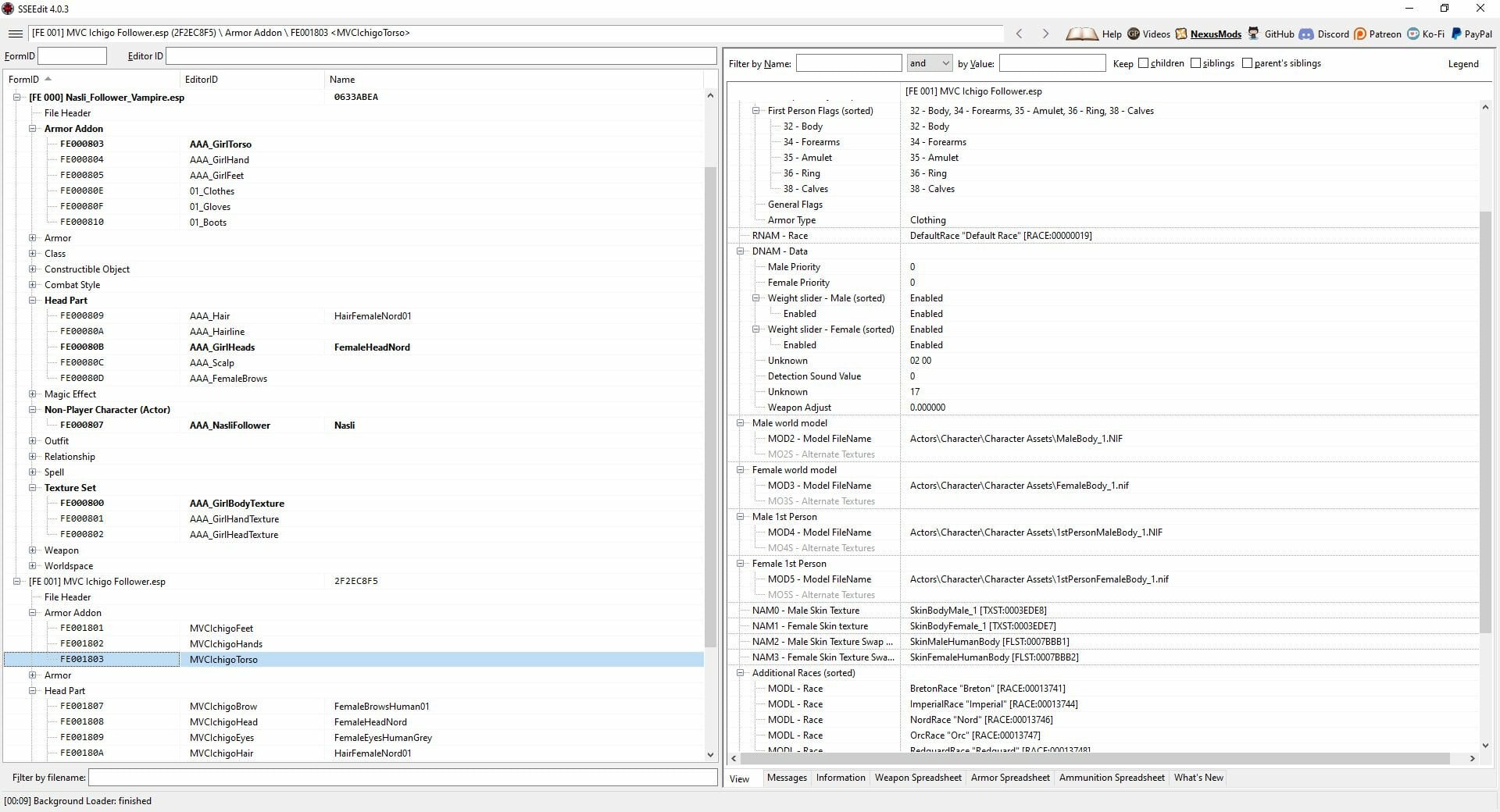Toggle the Keep siblings checkbox
This screenshot has height=812, width=1500.
pyautogui.click(x=1196, y=63)
